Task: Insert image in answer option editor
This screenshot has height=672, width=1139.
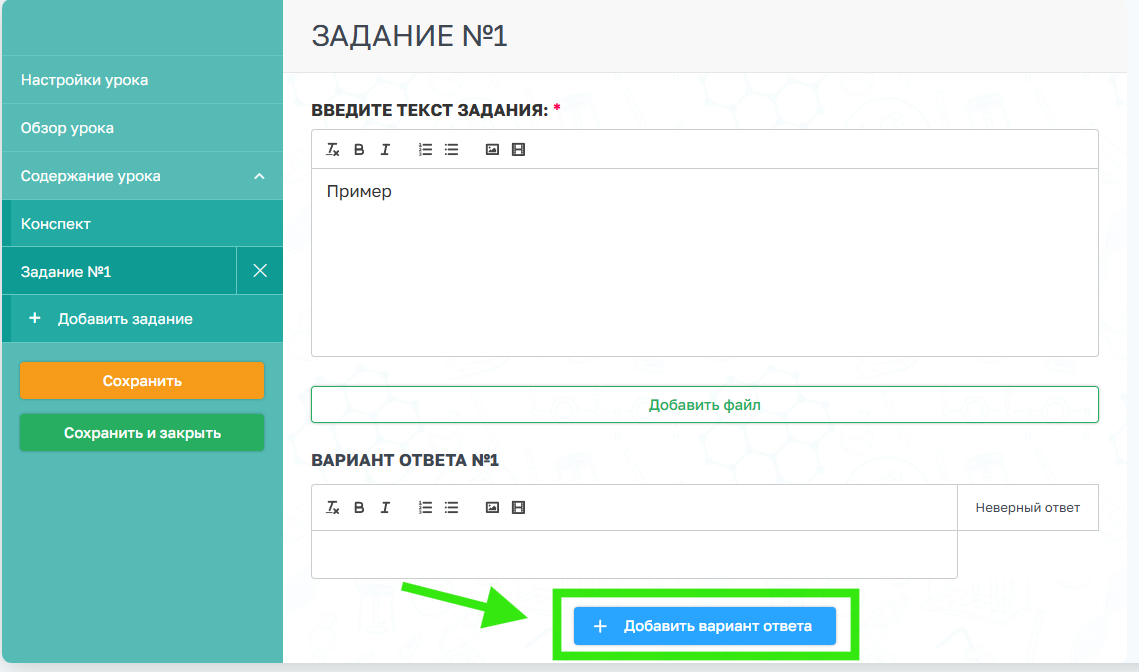Action: 492,508
